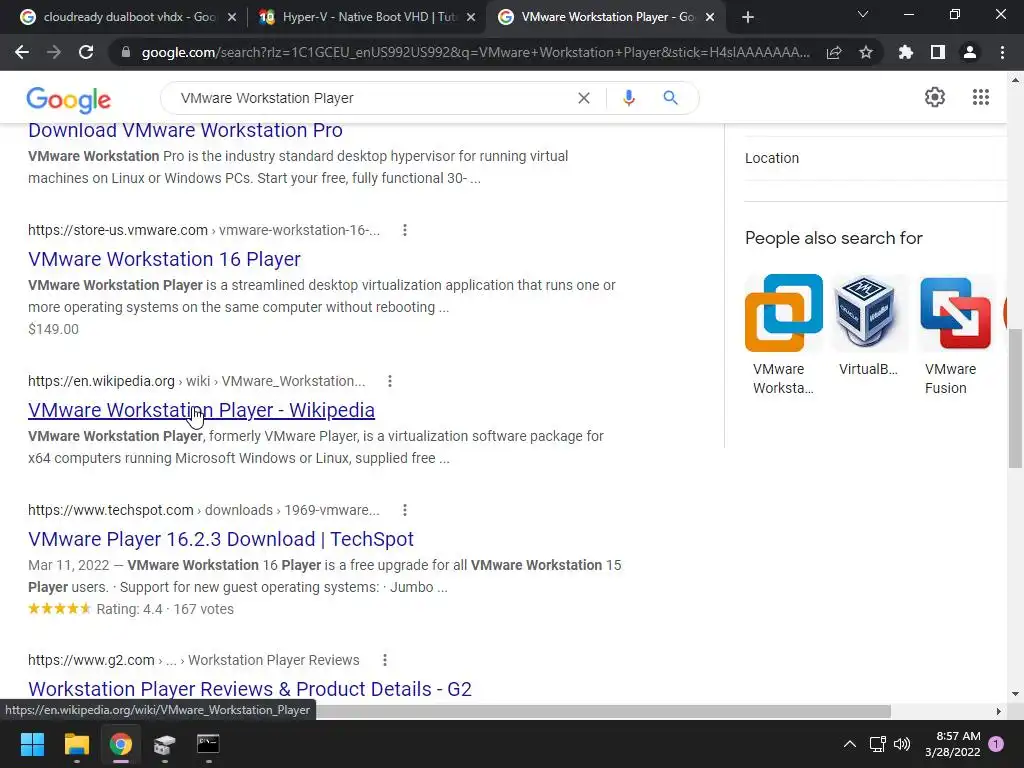Open Google quick settings gear
The image size is (1024, 768).
click(935, 97)
